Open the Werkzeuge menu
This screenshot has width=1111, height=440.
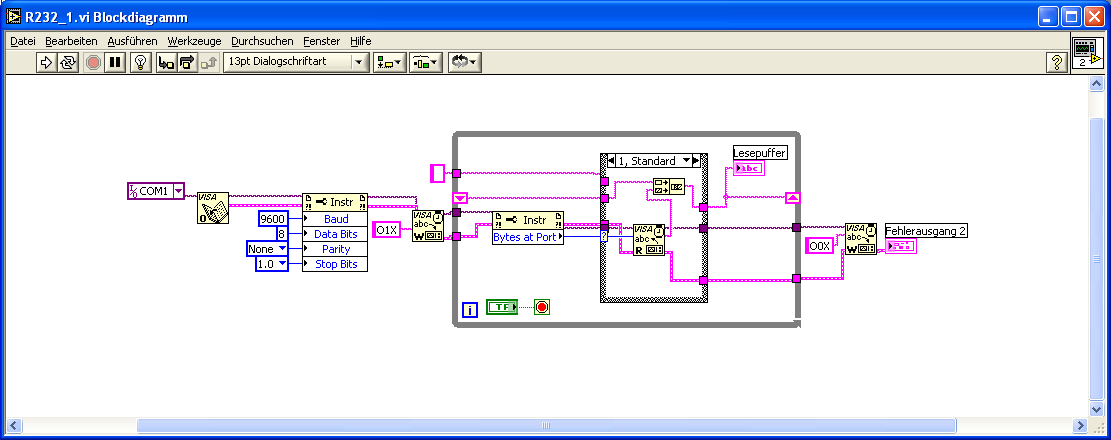pos(194,41)
